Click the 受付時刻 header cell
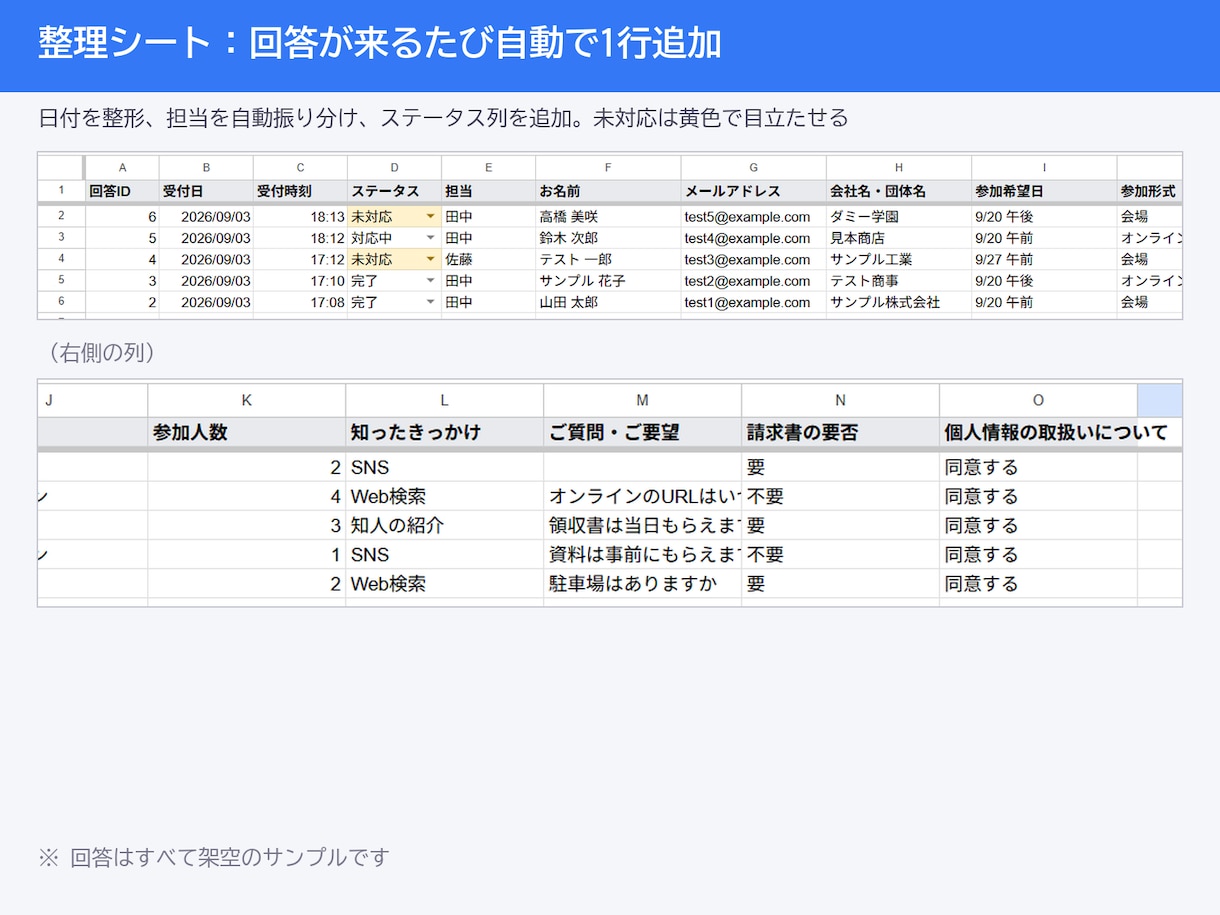 click(300, 191)
